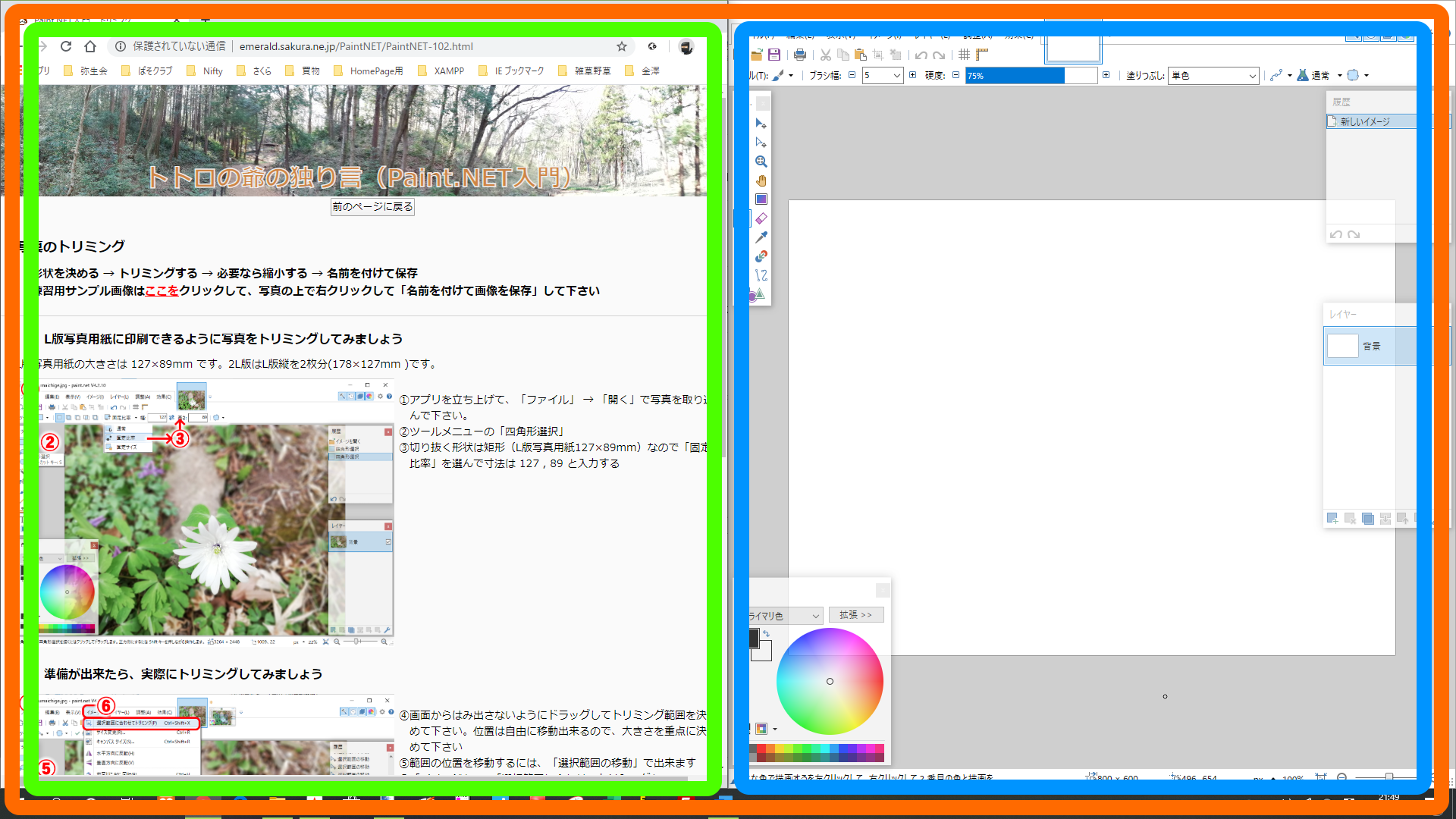
Task: Click the crop to selection icon
Action: pos(878,55)
